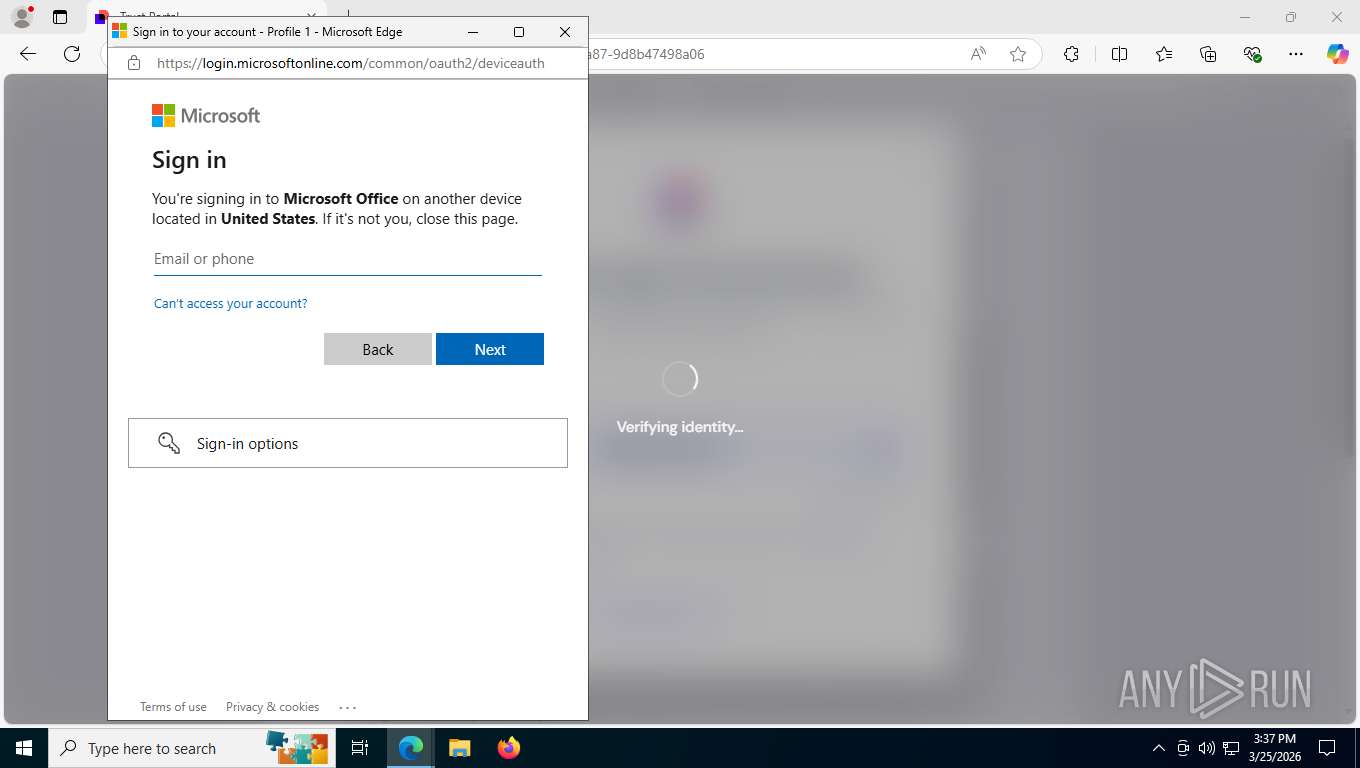Refresh the main Edge page

click(x=72, y=54)
